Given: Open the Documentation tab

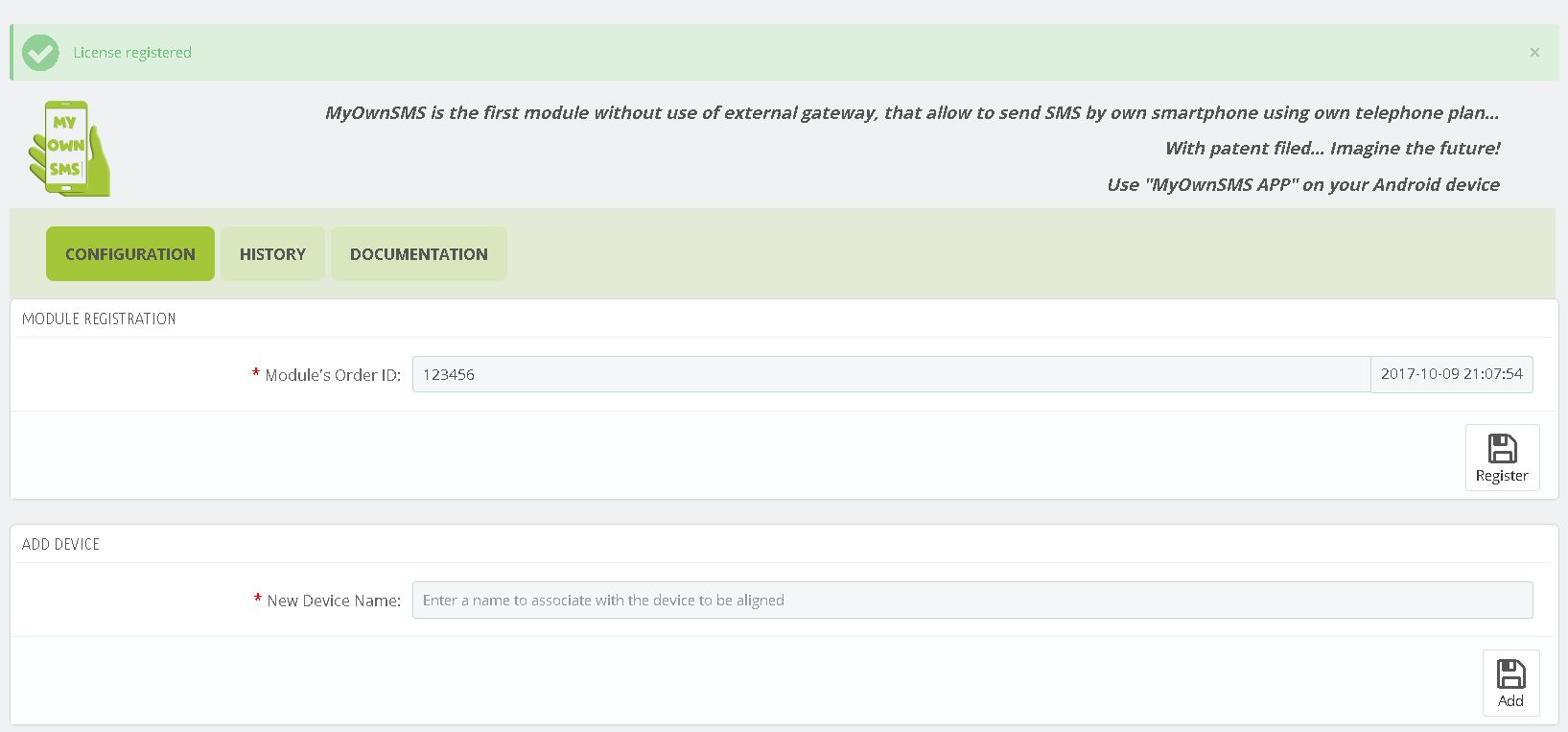Looking at the screenshot, I should (x=419, y=254).
